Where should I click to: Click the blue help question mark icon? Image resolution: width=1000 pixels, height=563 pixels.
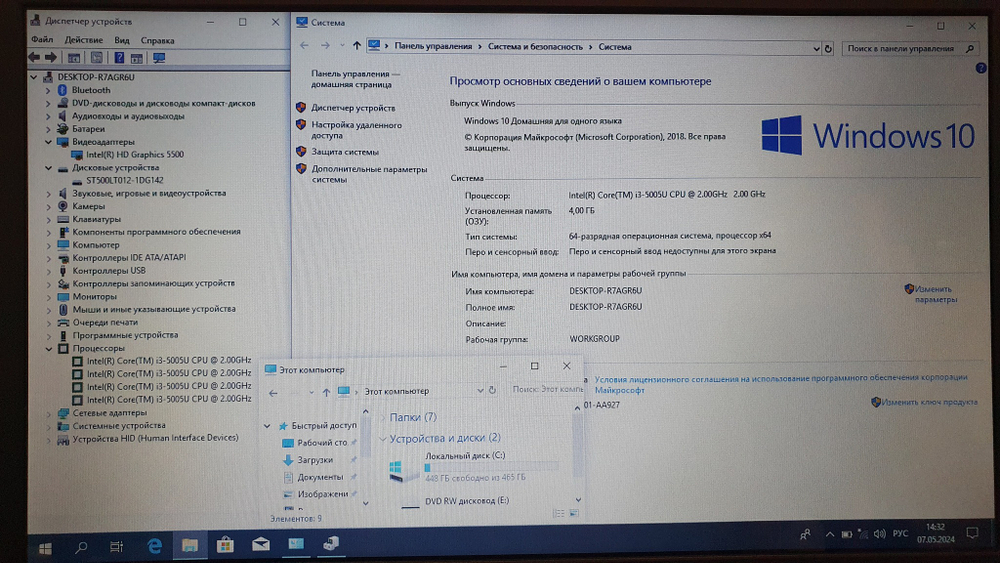[981, 68]
